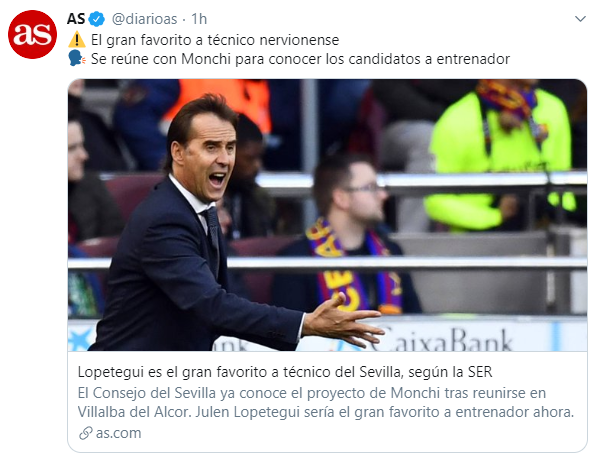The height and width of the screenshot is (456, 597).
Task: Click the card description about Consejo del Sevilla
Action: (326, 402)
